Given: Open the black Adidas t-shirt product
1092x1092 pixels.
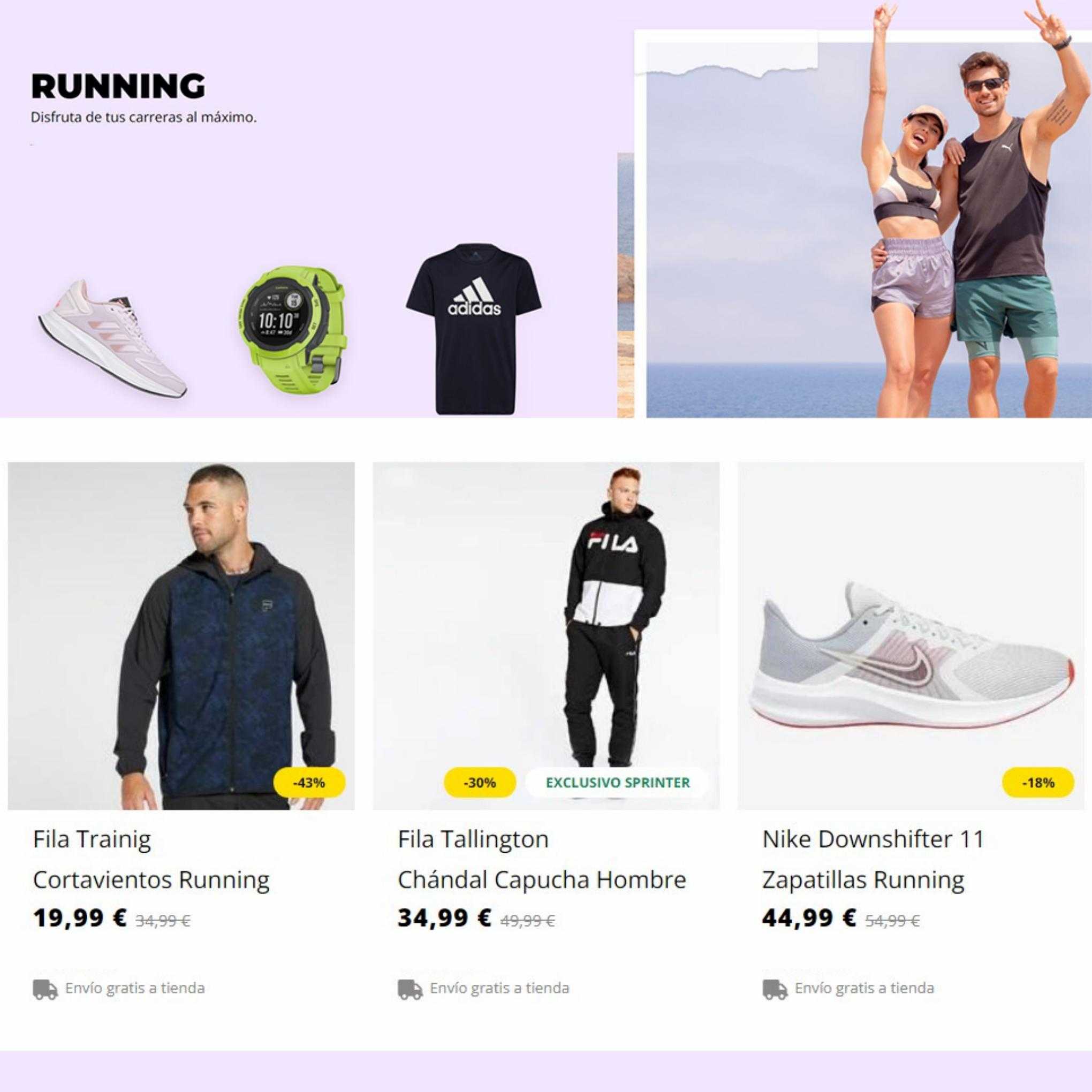Looking at the screenshot, I should pos(474,330).
